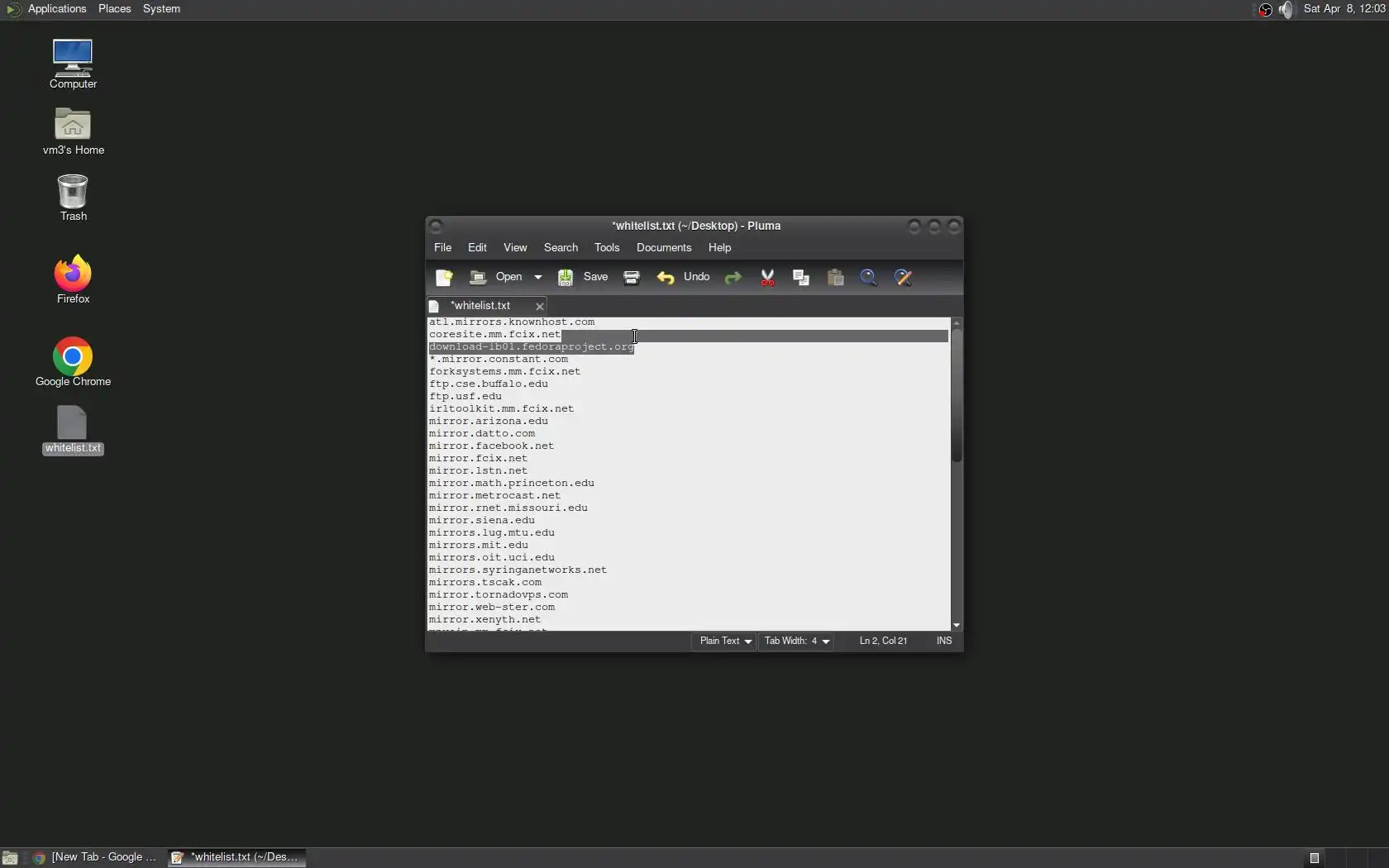
Task: Click the line ftp.usf.edu
Action: 465,397
